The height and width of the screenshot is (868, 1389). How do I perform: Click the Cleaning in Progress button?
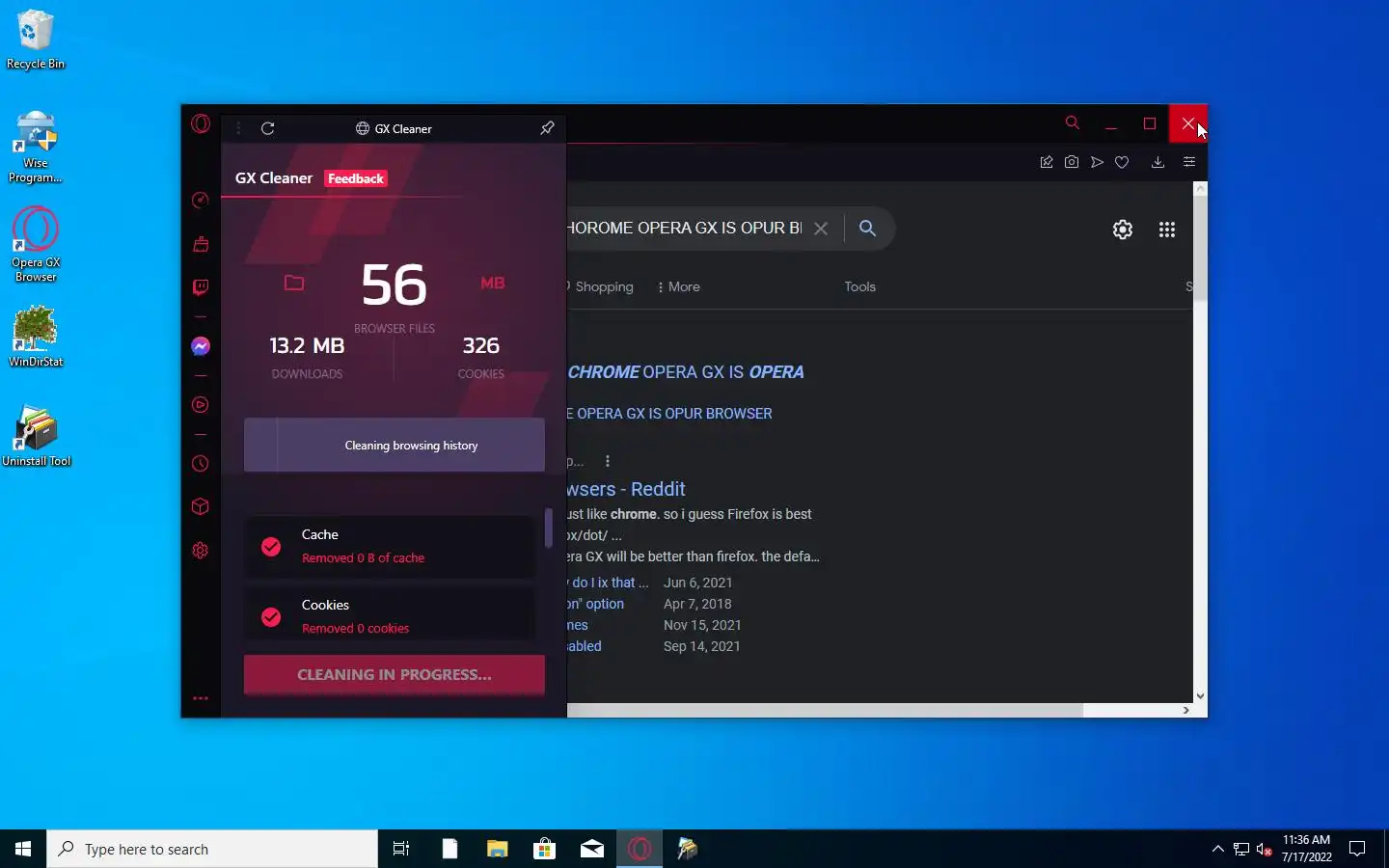pos(395,675)
